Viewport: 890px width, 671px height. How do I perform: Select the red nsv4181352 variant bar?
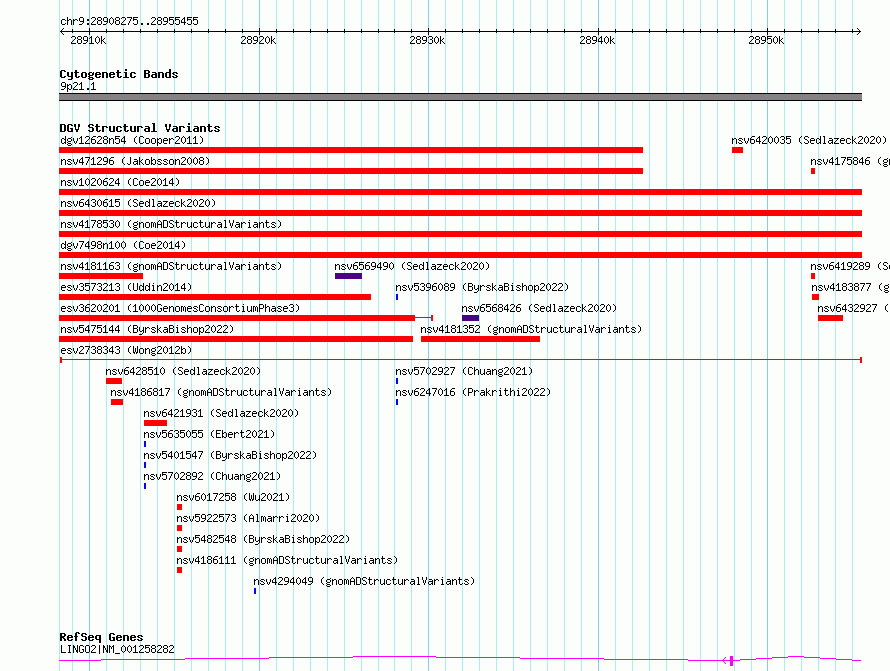coord(480,339)
